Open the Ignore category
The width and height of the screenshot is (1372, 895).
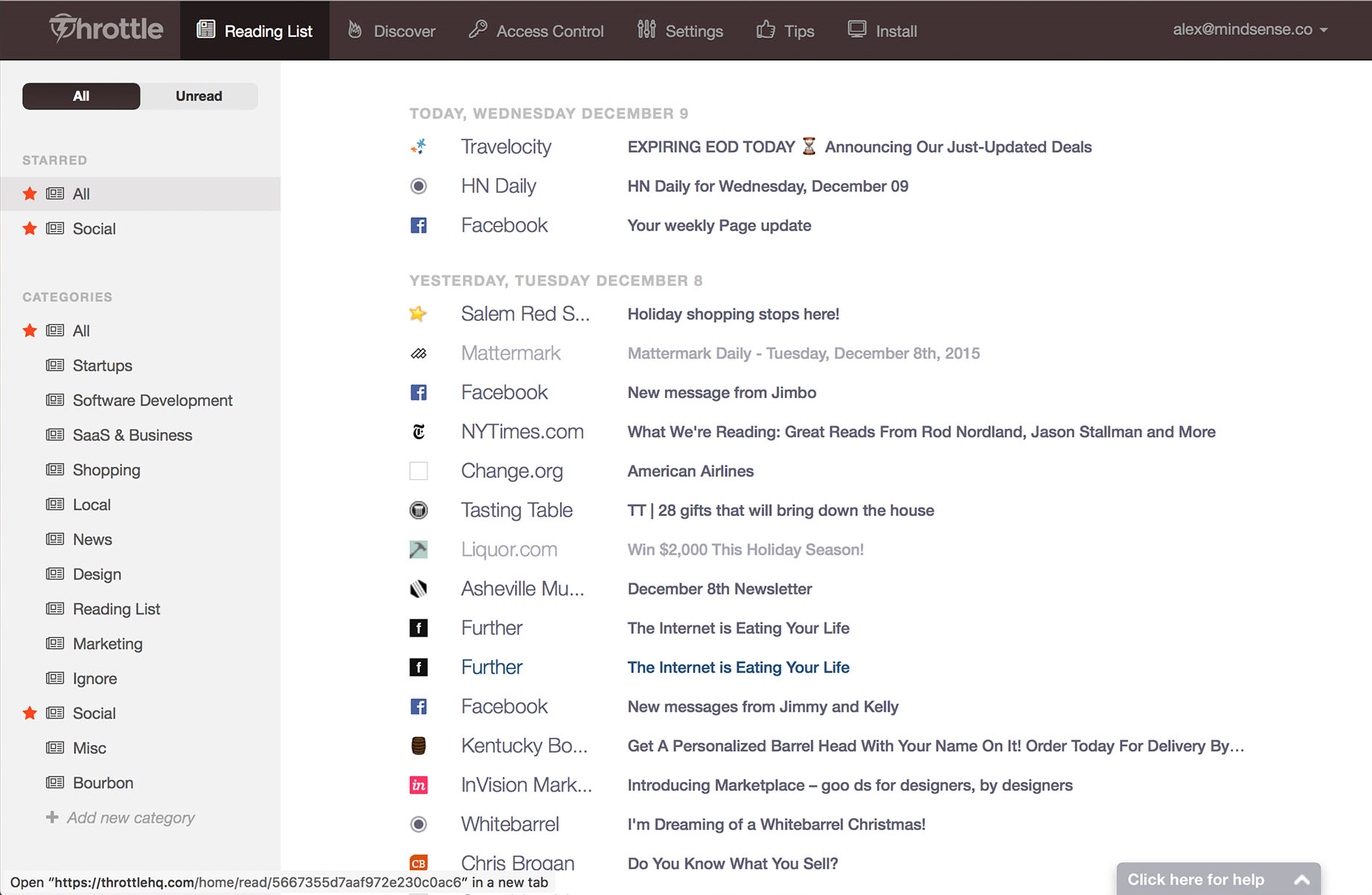coord(95,678)
